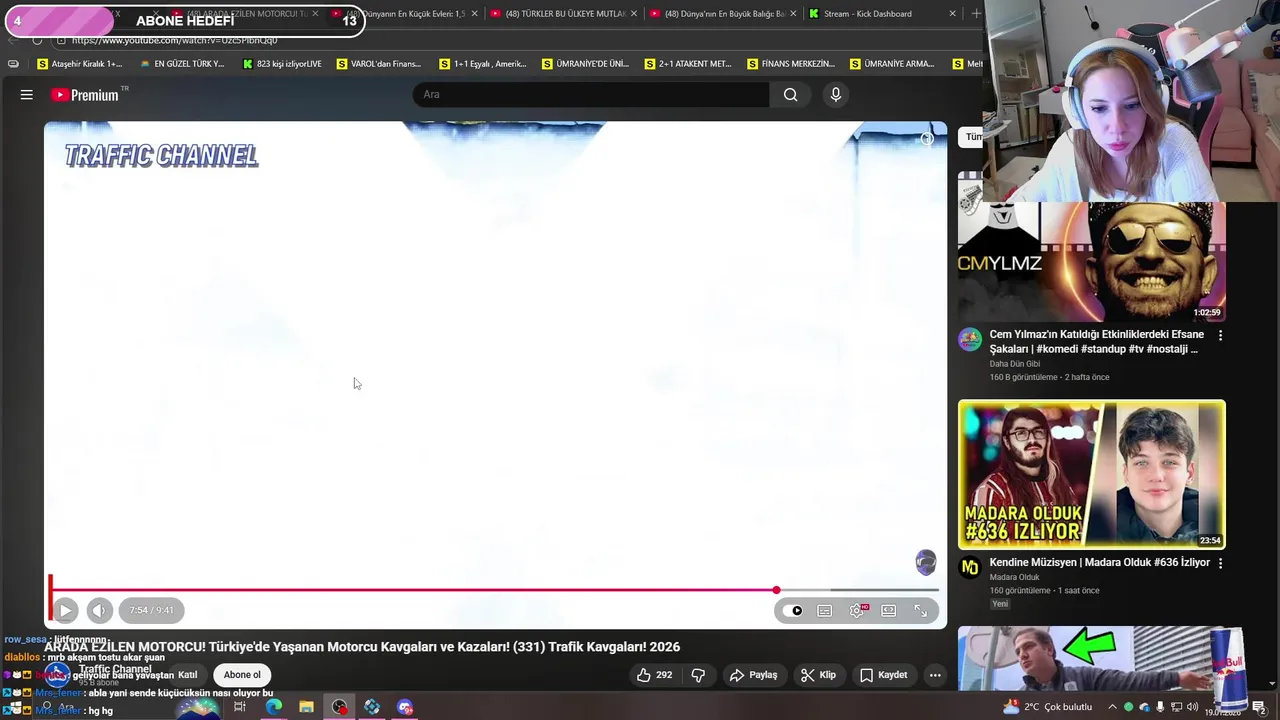Open Cem Yılmaz'ın Katıldığı Etkinliklerdeki title
1280x720 pixels.
pos(1096,342)
